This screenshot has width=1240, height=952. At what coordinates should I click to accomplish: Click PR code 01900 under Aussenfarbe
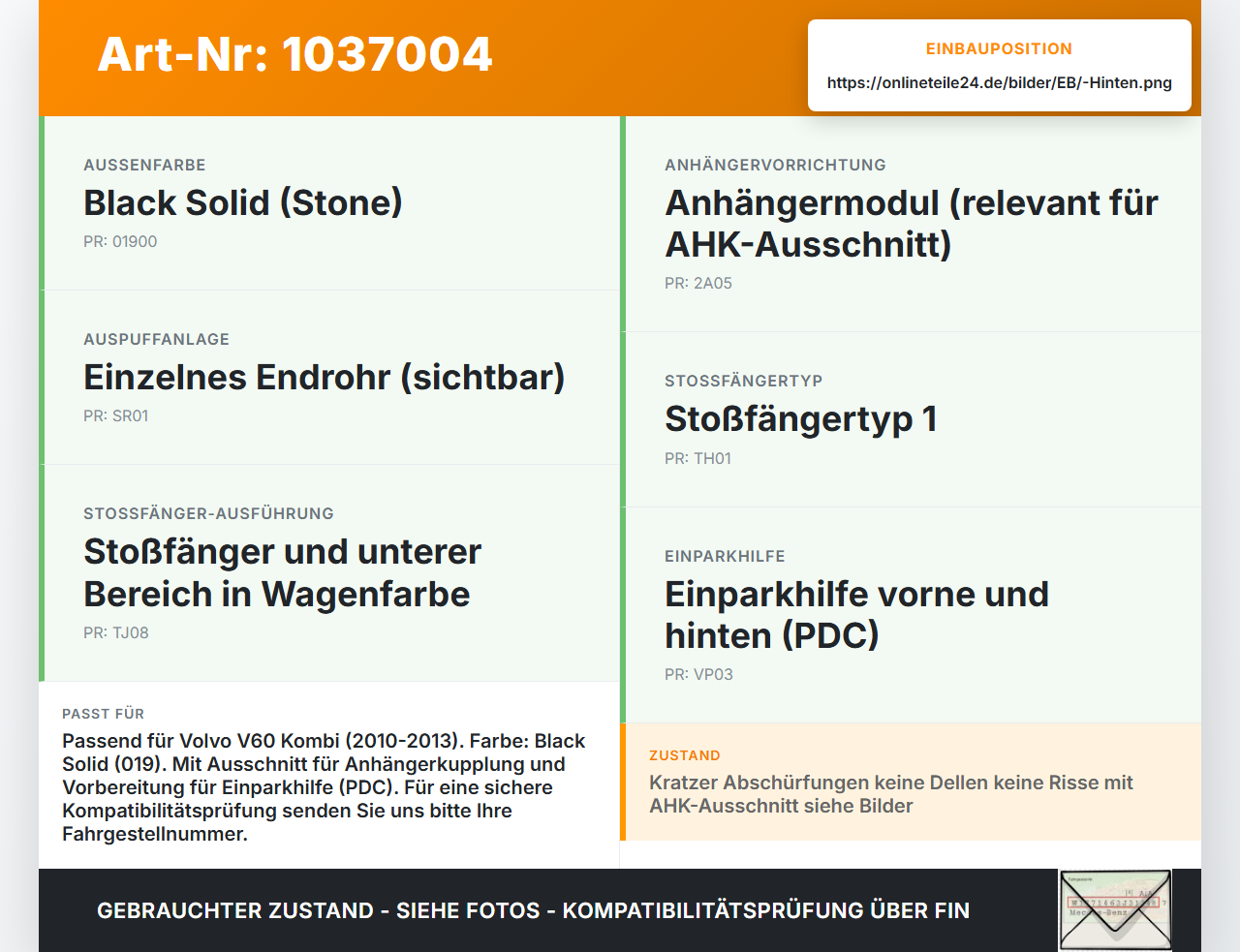click(120, 242)
